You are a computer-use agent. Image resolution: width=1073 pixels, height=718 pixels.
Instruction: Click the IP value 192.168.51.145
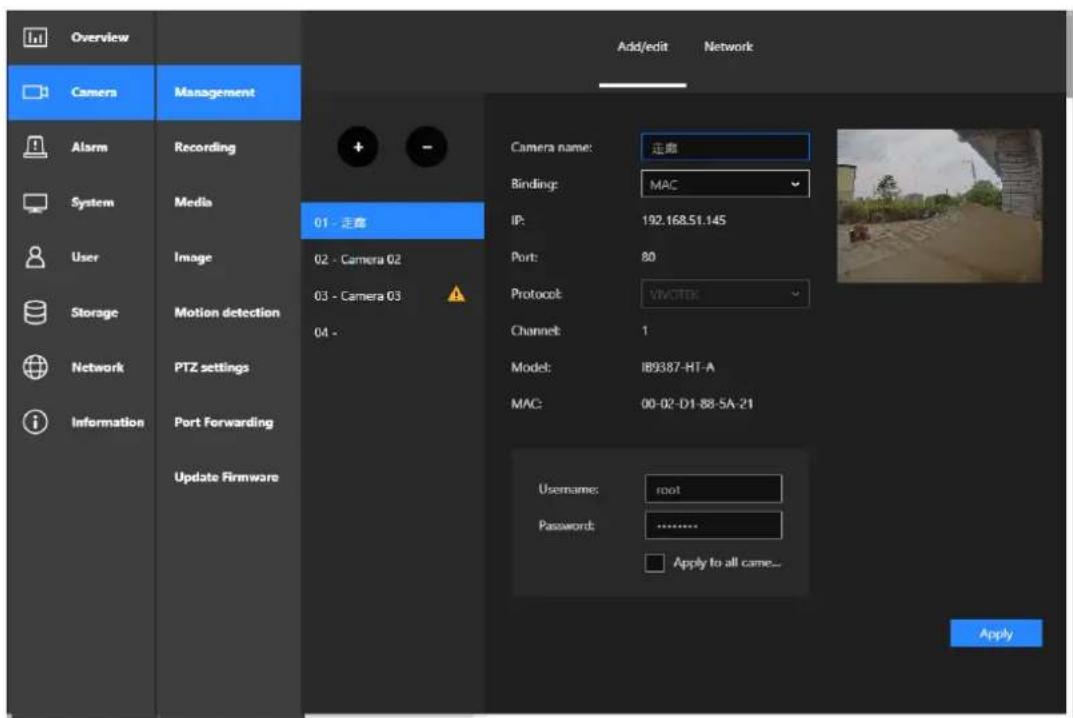pyautogui.click(x=683, y=220)
